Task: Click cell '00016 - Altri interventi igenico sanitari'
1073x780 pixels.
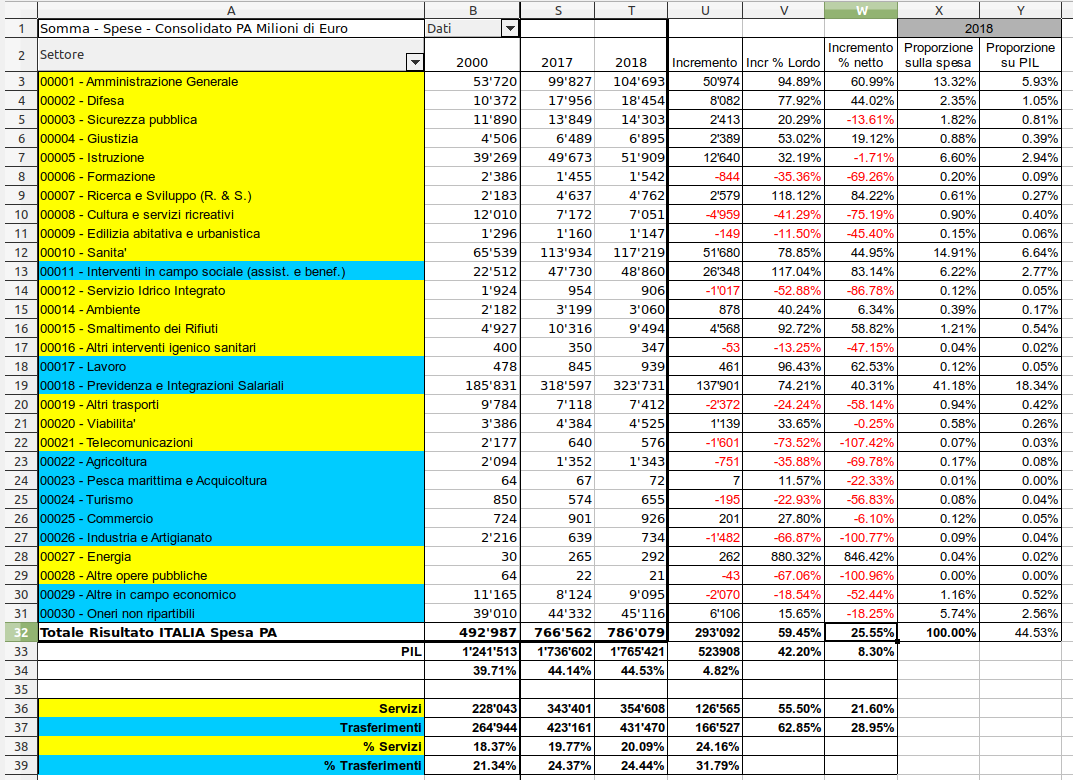Action: (231, 348)
